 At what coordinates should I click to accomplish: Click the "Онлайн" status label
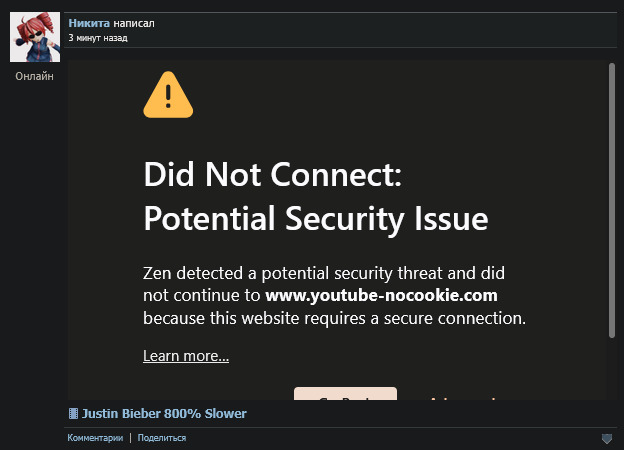click(34, 76)
